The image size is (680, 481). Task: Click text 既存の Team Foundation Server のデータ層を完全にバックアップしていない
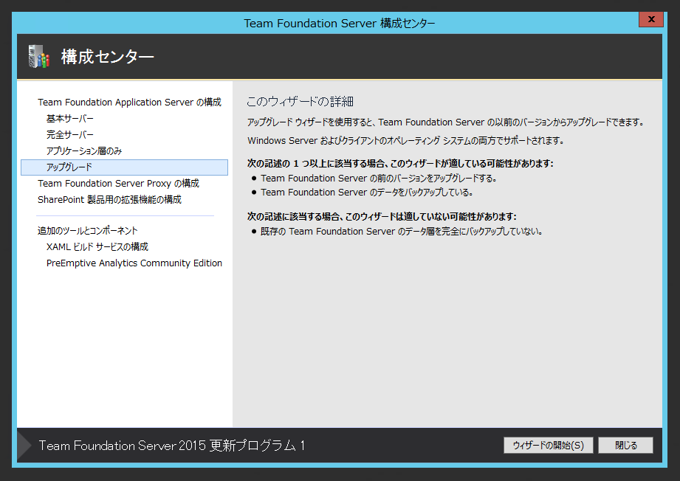[401, 232]
